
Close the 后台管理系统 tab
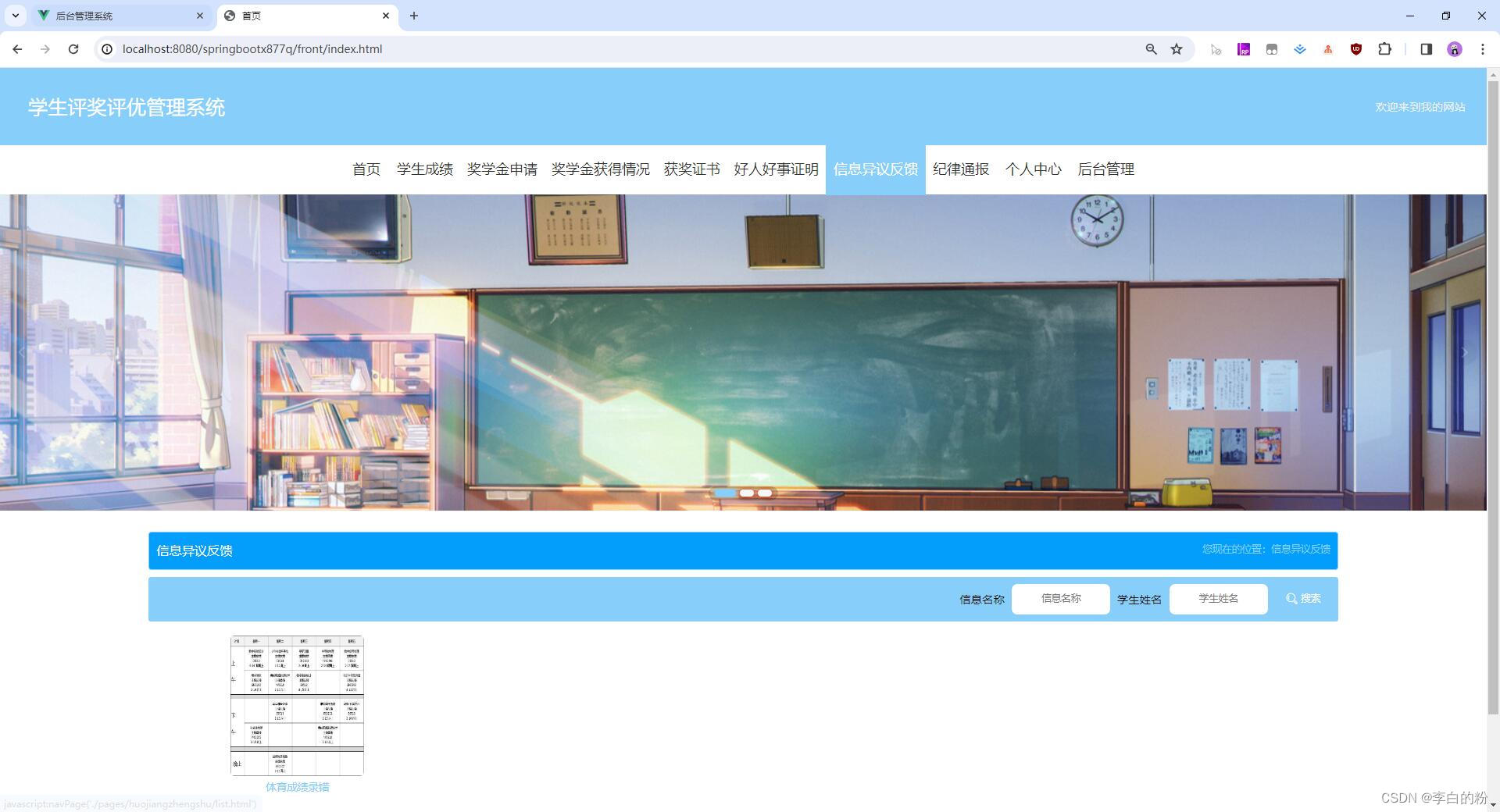[200, 16]
